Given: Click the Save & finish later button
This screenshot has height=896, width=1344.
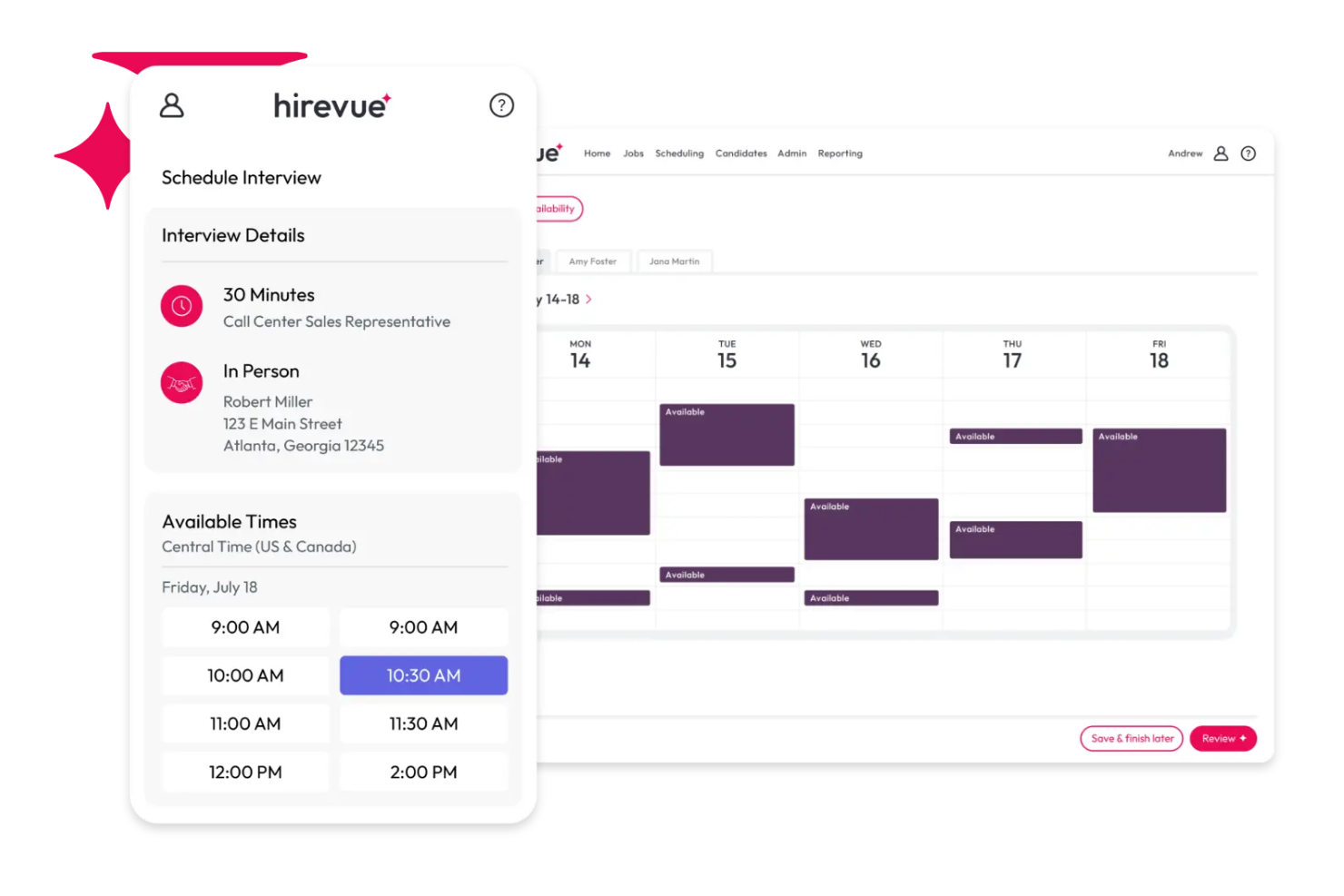Looking at the screenshot, I should (x=1131, y=738).
